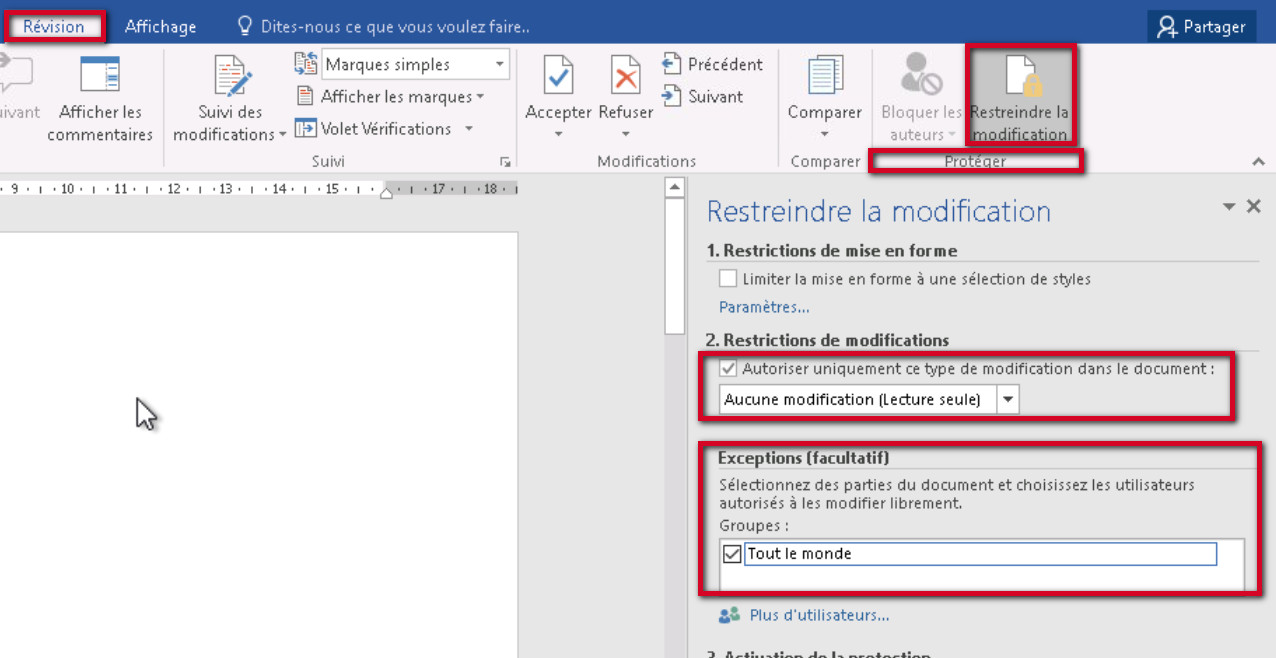Uncheck Autoriser uniquement ce type de modification
Viewport: 1276px width, 658px height.
[728, 369]
